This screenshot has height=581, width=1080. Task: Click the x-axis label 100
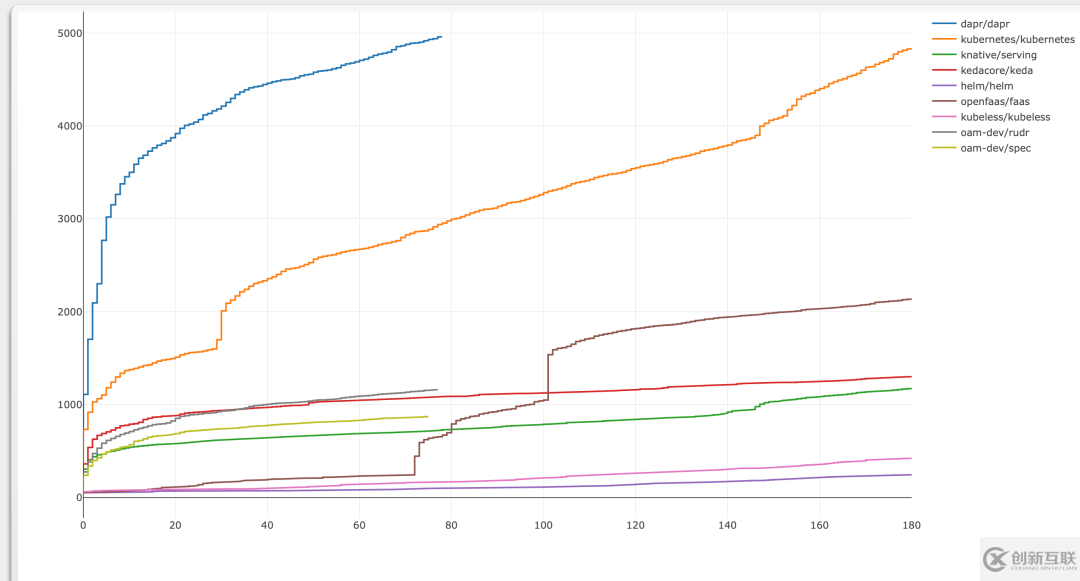(543, 525)
